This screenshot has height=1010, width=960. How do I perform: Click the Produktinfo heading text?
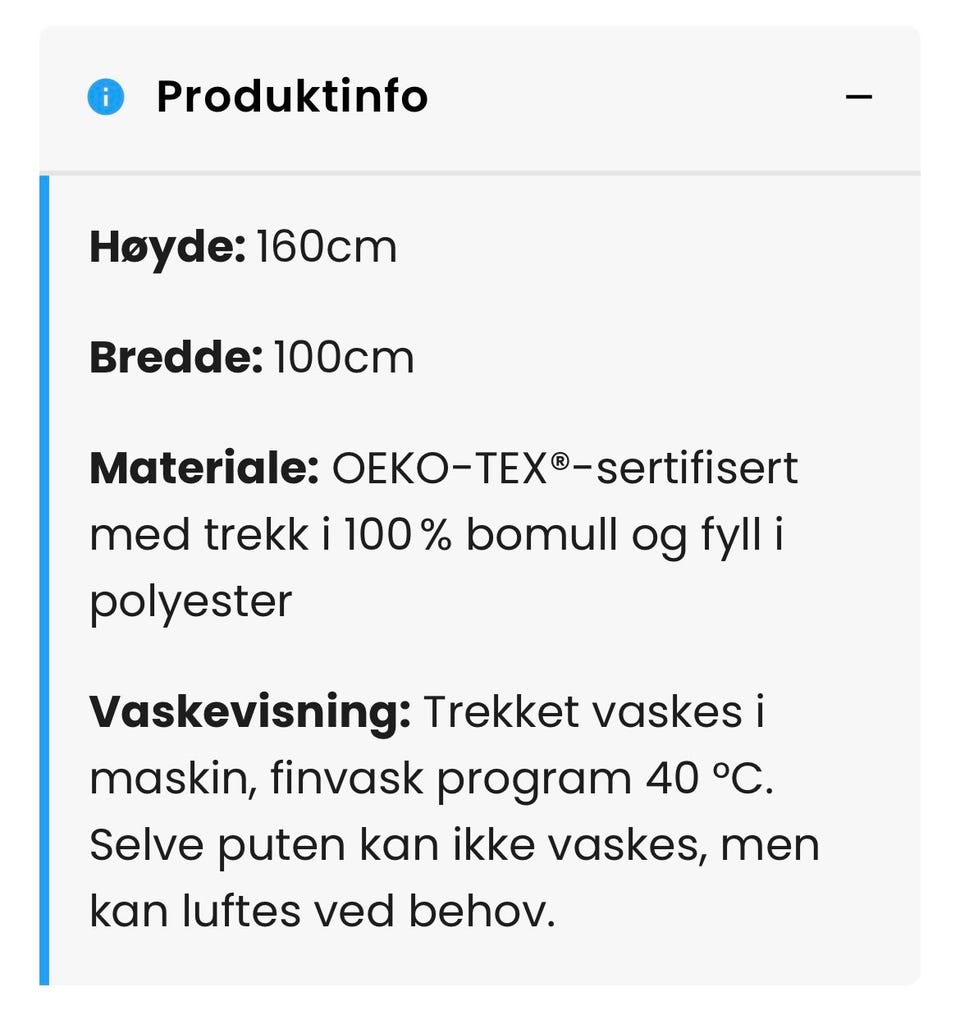click(292, 97)
